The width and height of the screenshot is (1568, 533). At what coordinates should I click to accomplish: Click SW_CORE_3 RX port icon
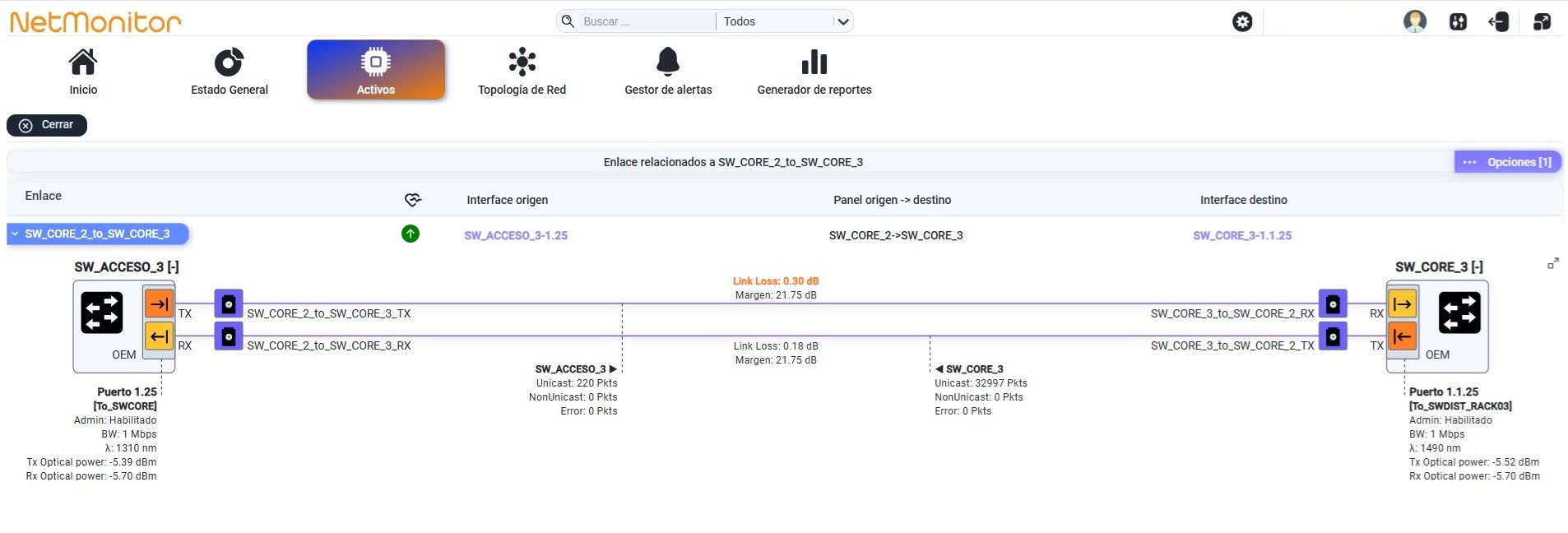(x=1403, y=304)
